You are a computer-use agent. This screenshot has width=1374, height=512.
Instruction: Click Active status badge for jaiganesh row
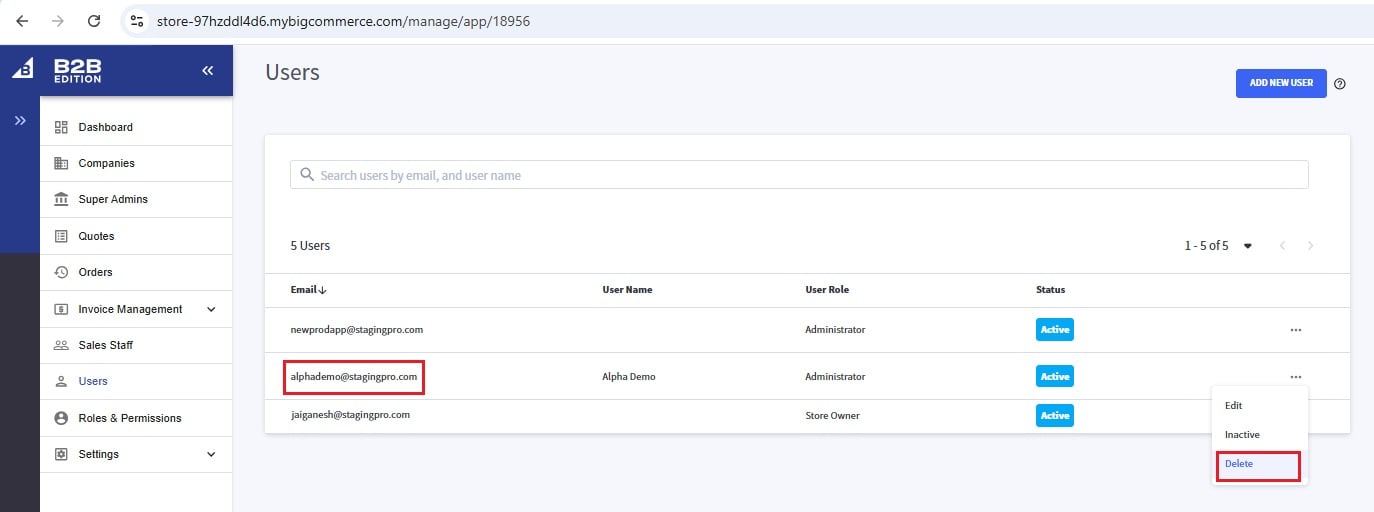point(1054,415)
